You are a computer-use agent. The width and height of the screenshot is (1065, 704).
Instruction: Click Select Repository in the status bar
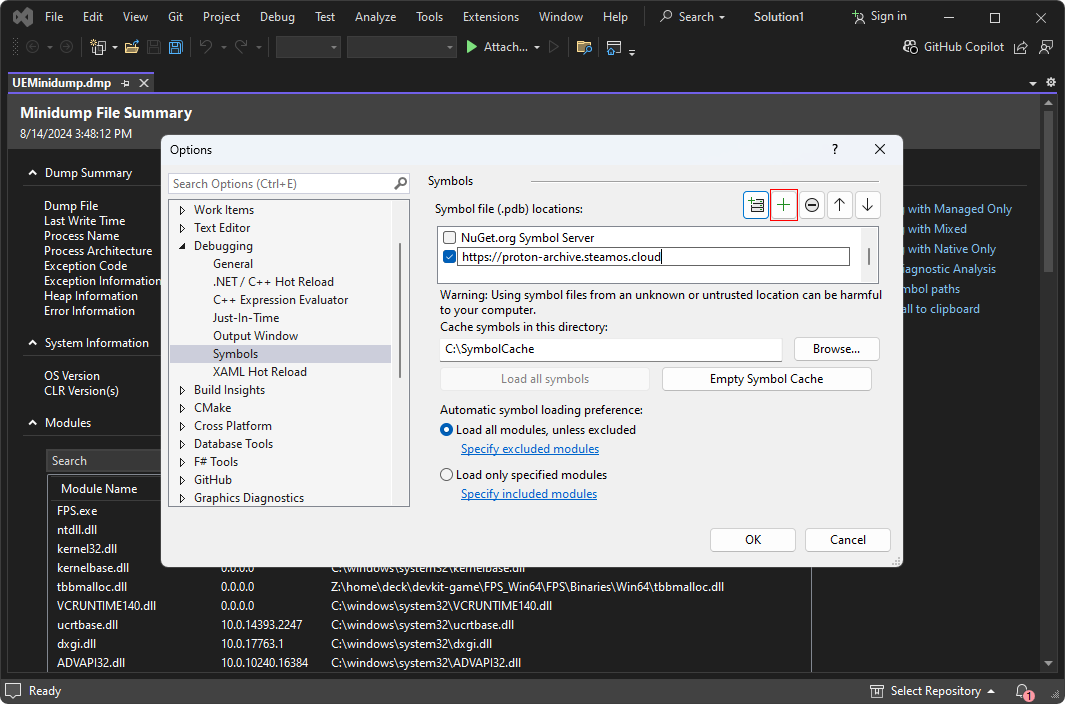pyautogui.click(x=932, y=691)
